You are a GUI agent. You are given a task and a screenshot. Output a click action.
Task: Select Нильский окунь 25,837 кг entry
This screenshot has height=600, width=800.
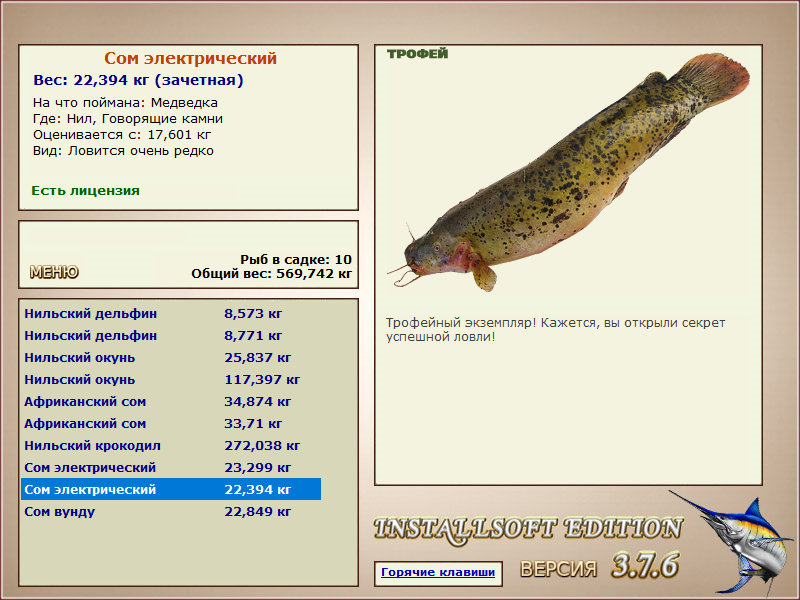pos(171,358)
